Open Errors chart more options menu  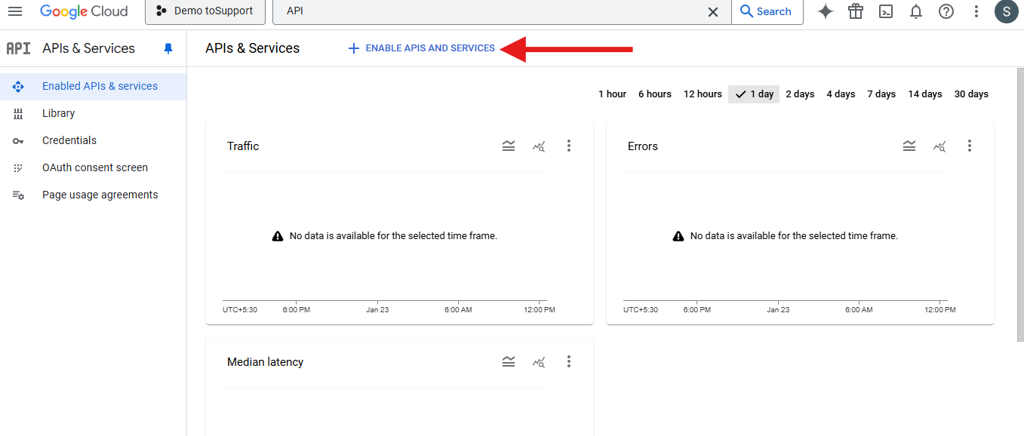[970, 146]
